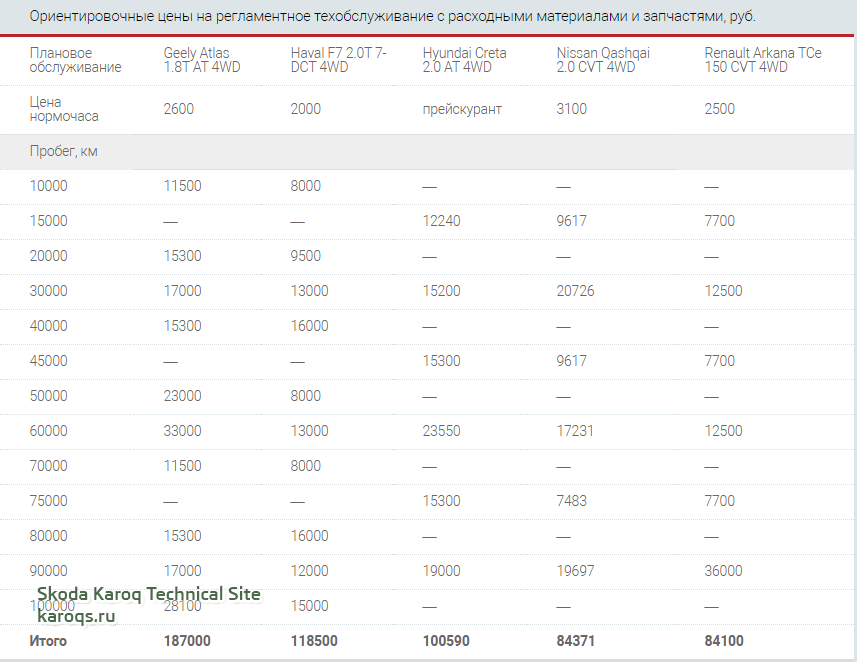Select the 11500 value in the 70000 km row
Image resolution: width=858 pixels, height=664 pixels.
(183, 466)
